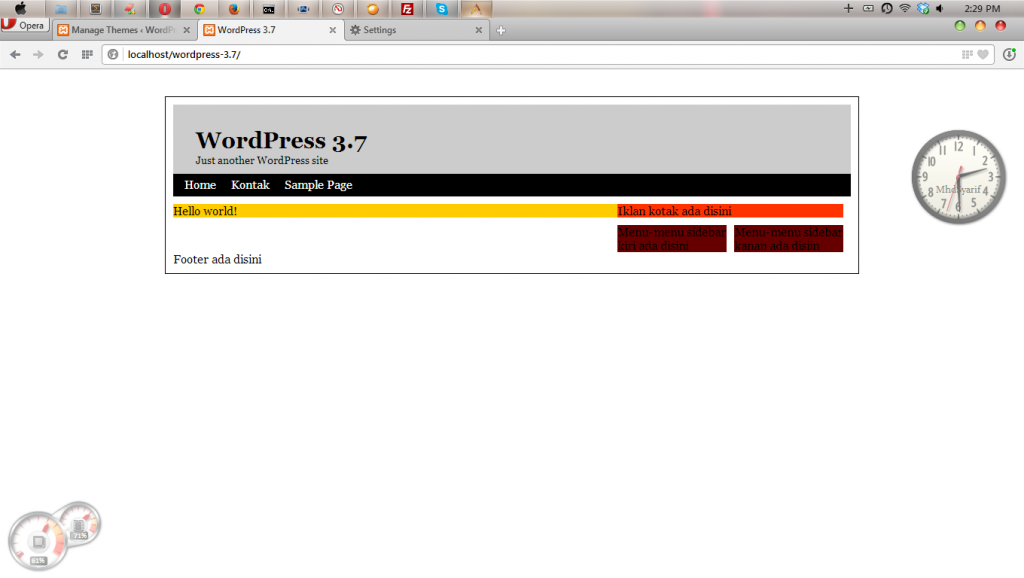Click the 'Footer ada disini' text
Image resolution: width=1024 pixels, height=578 pixels.
(217, 259)
